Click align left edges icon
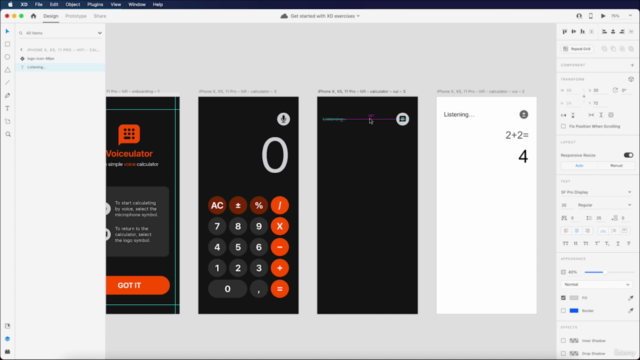This screenshot has width=640, height=360. pos(604,31)
